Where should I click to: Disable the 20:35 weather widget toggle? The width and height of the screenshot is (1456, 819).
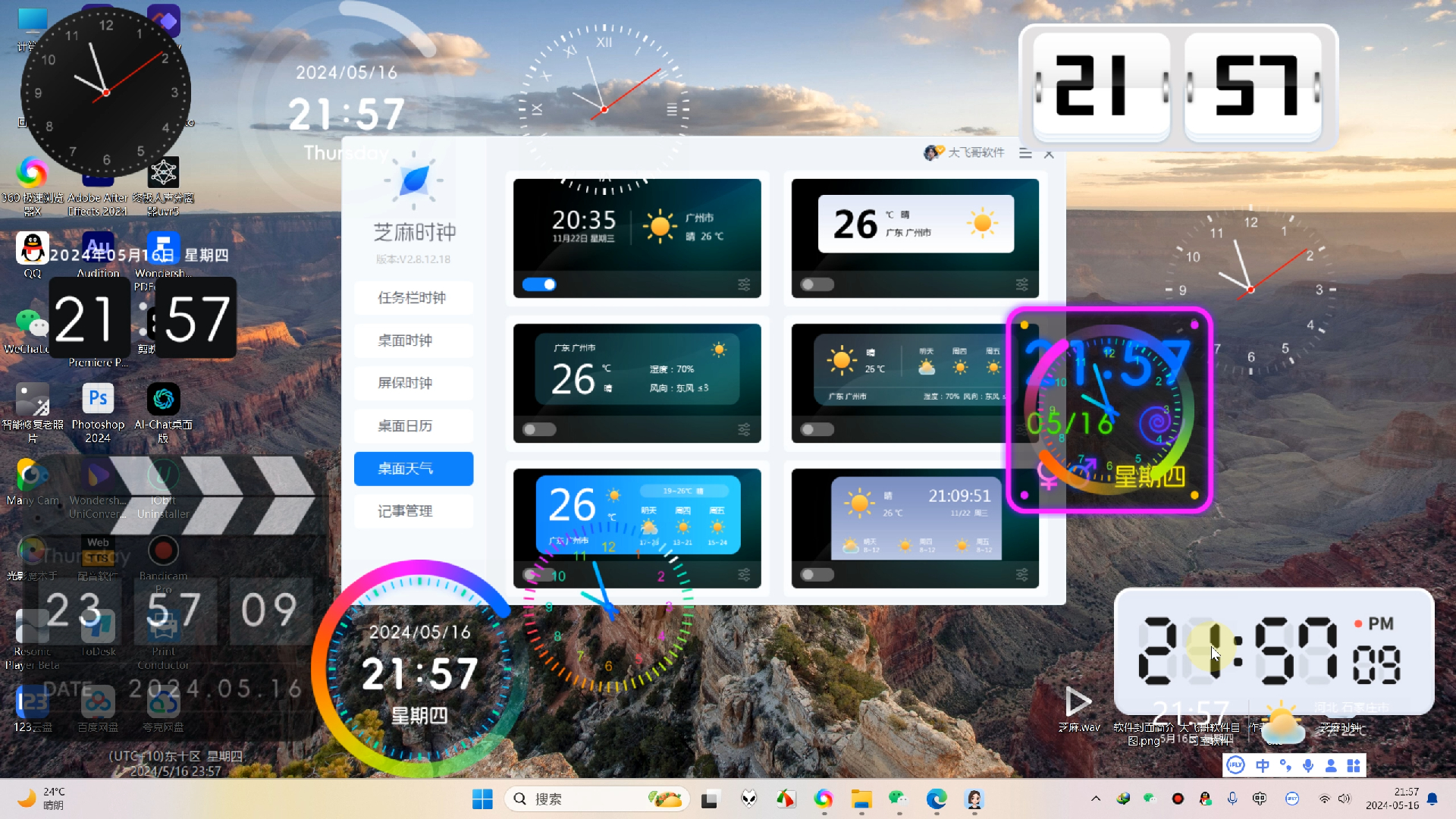(x=539, y=284)
